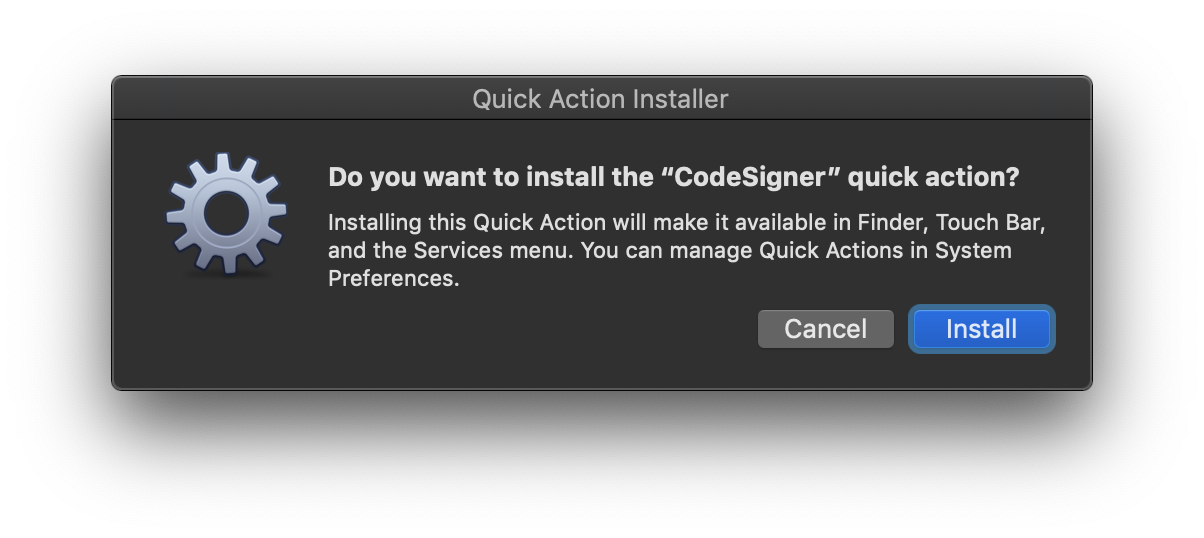
Task: Click the center hole of the gear icon
Action: [x=226, y=212]
